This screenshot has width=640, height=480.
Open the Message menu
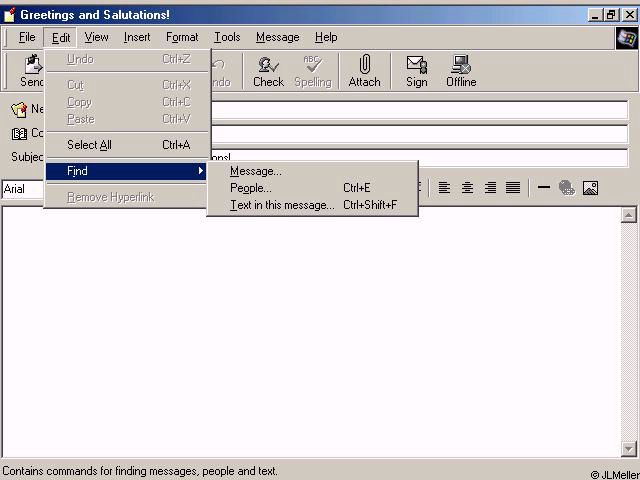pyautogui.click(x=278, y=37)
